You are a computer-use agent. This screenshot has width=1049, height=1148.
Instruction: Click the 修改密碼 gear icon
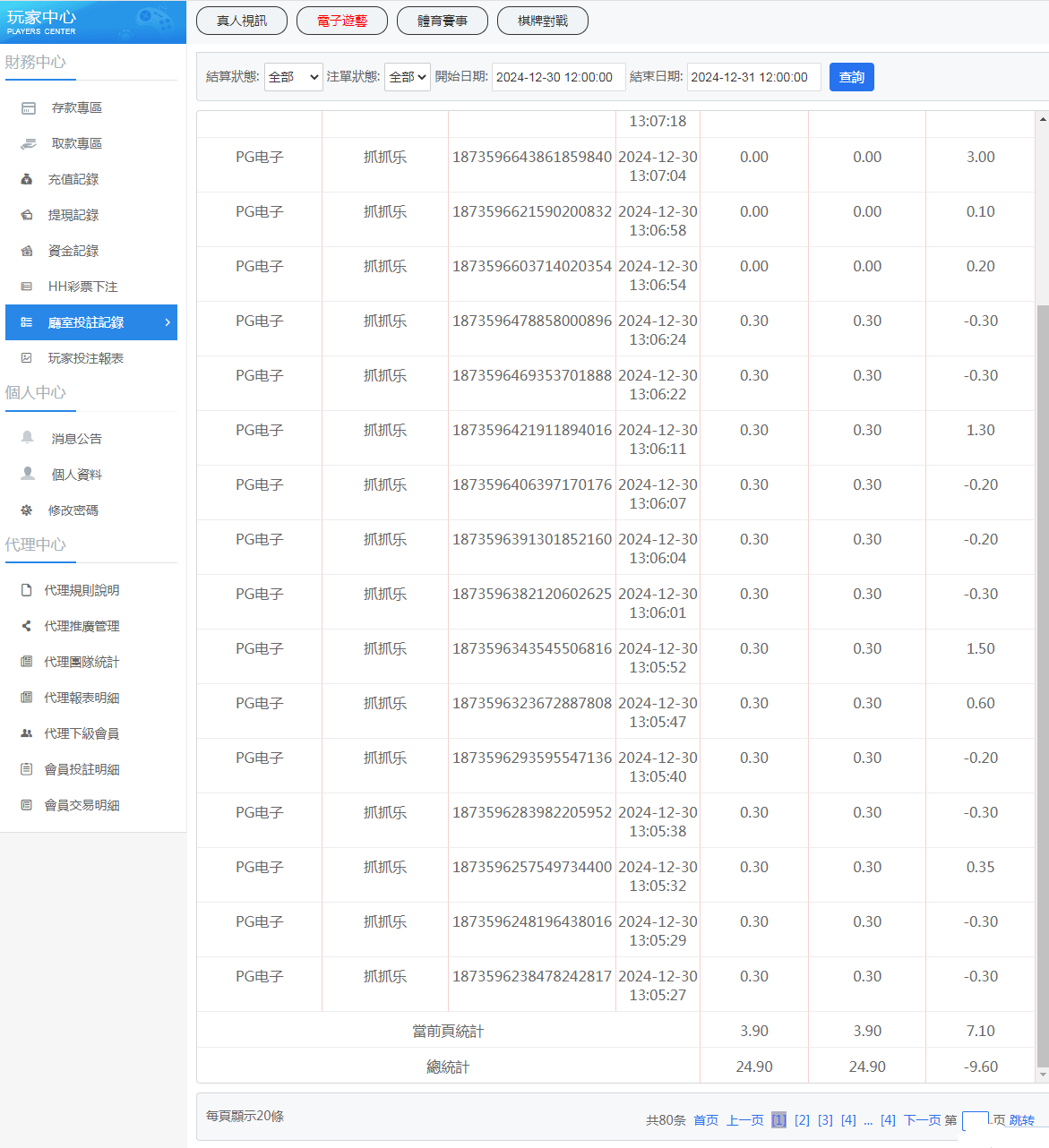(x=27, y=510)
